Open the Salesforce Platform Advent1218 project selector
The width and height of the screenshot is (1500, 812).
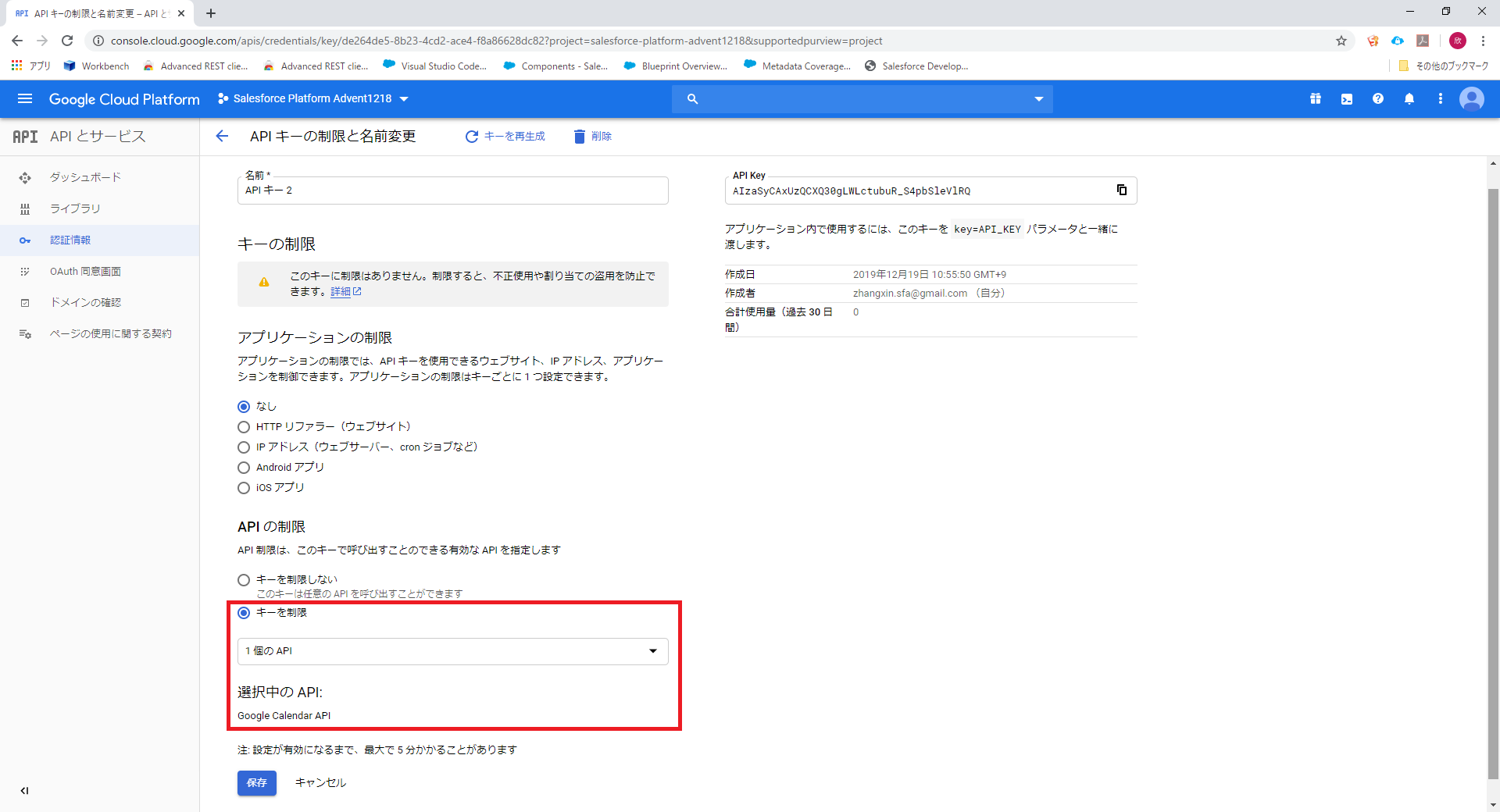point(313,99)
